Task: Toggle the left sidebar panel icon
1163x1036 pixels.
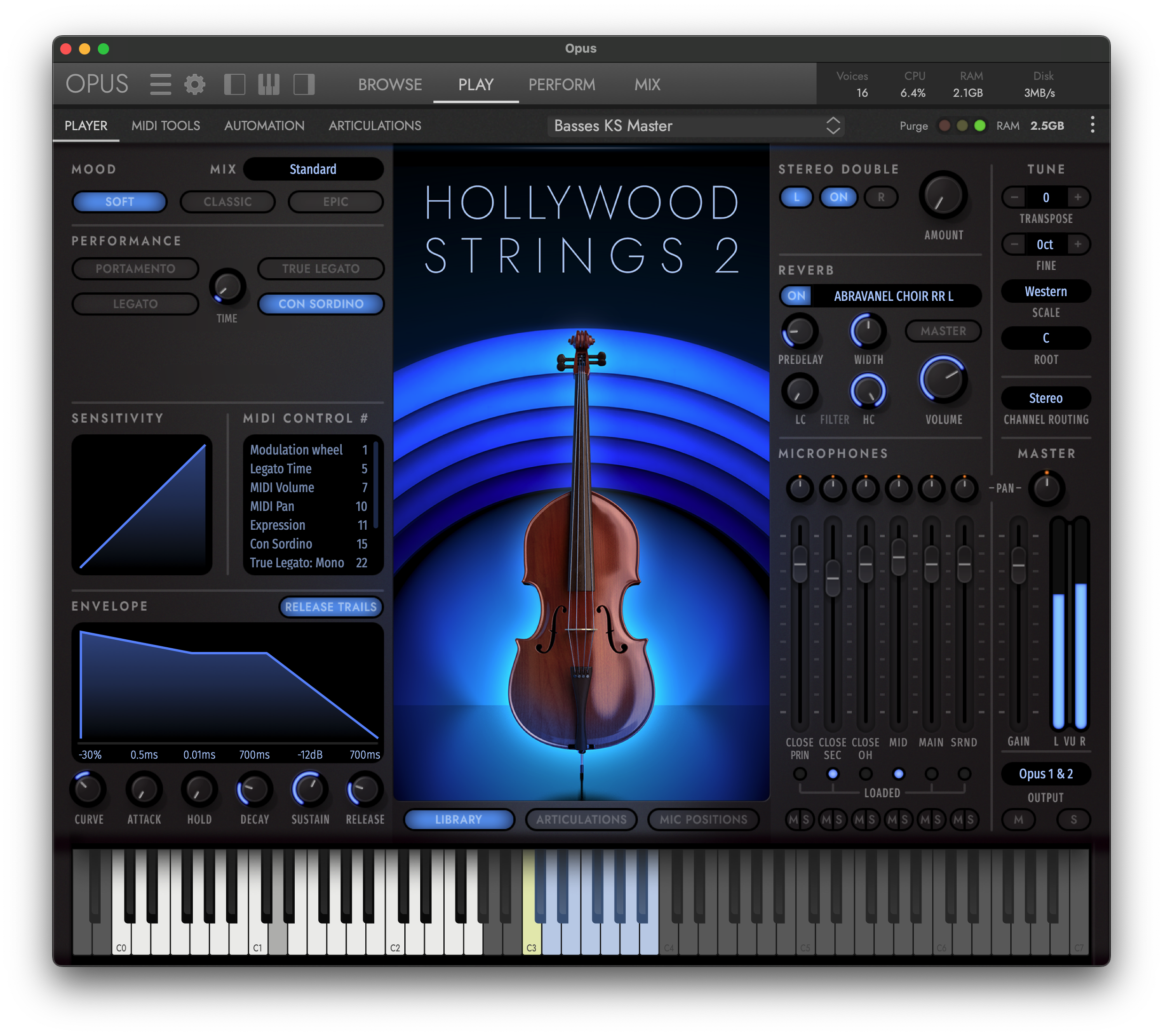Action: coord(235,84)
